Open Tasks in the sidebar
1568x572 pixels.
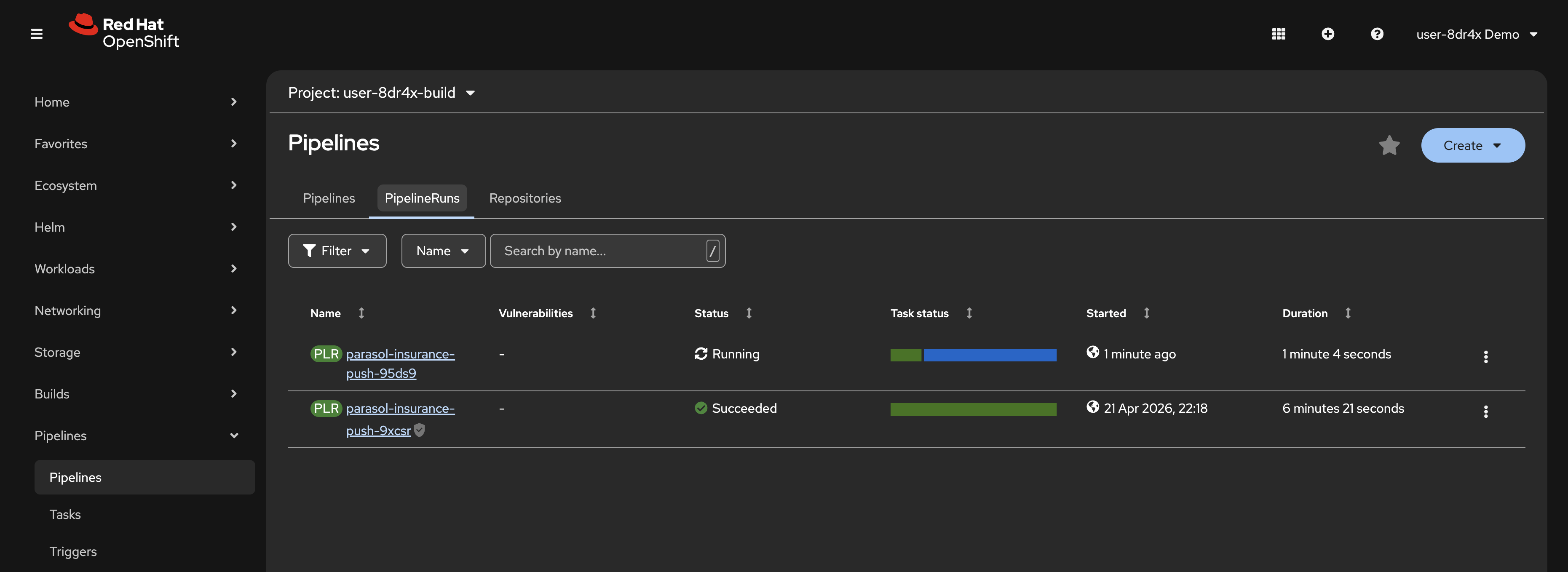pos(65,514)
